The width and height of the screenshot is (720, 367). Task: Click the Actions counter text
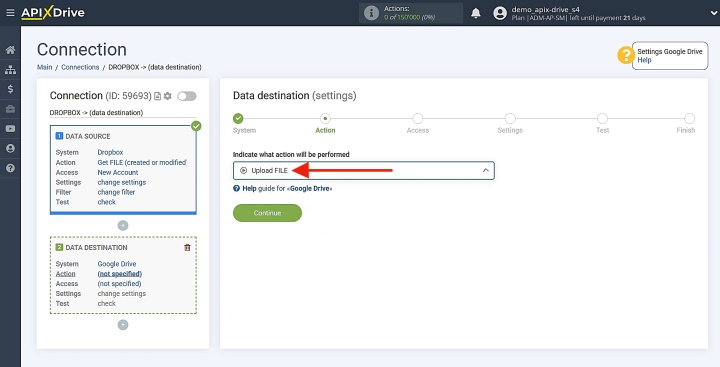pos(409,13)
